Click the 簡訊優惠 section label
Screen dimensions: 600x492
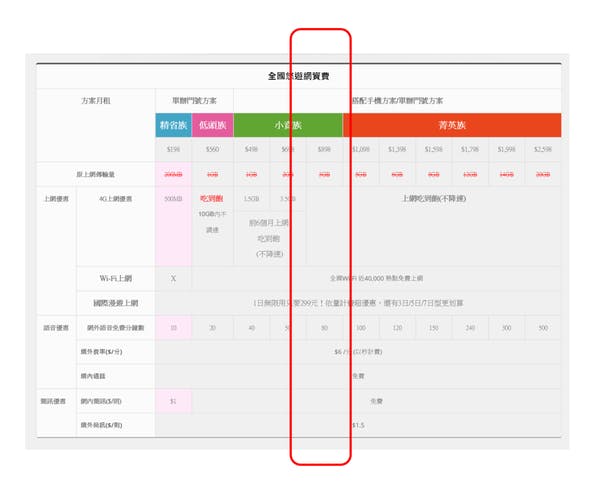tap(53, 401)
